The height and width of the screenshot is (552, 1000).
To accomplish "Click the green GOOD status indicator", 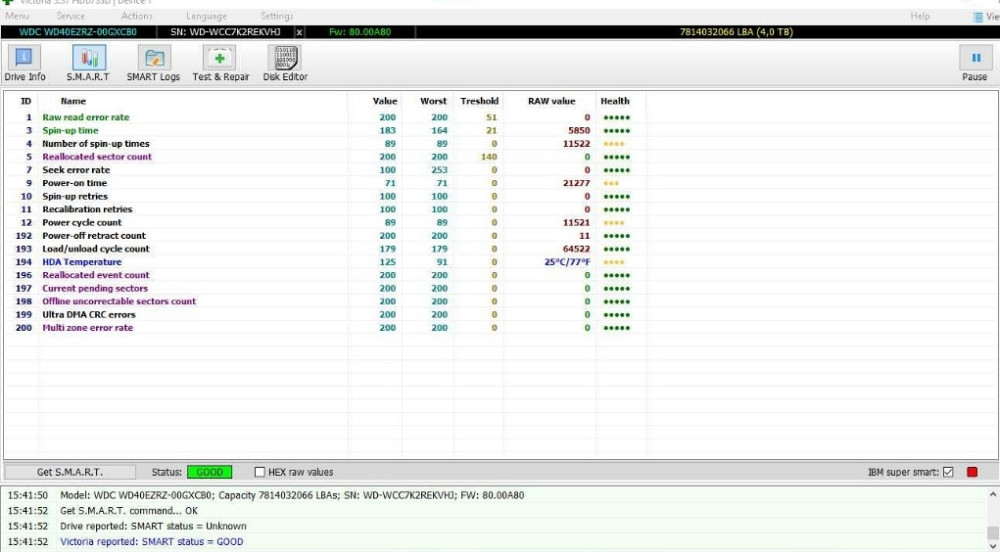I will (x=209, y=472).
